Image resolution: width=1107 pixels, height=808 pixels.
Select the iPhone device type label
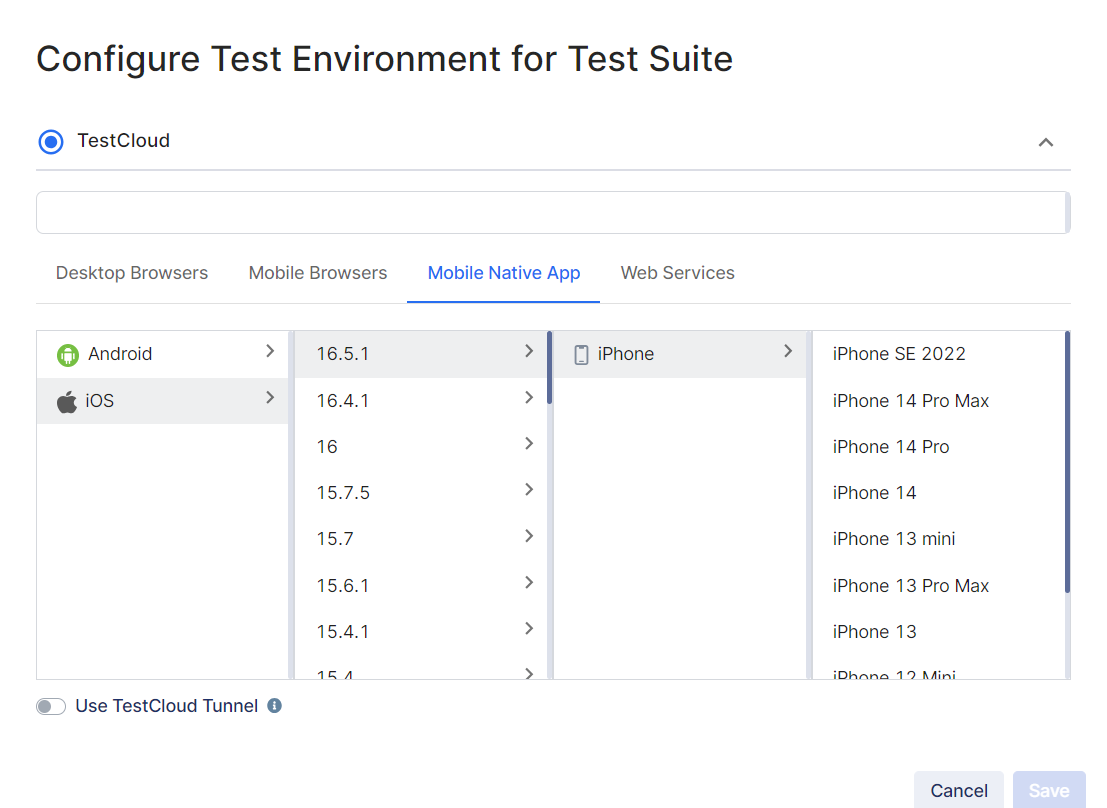(626, 354)
